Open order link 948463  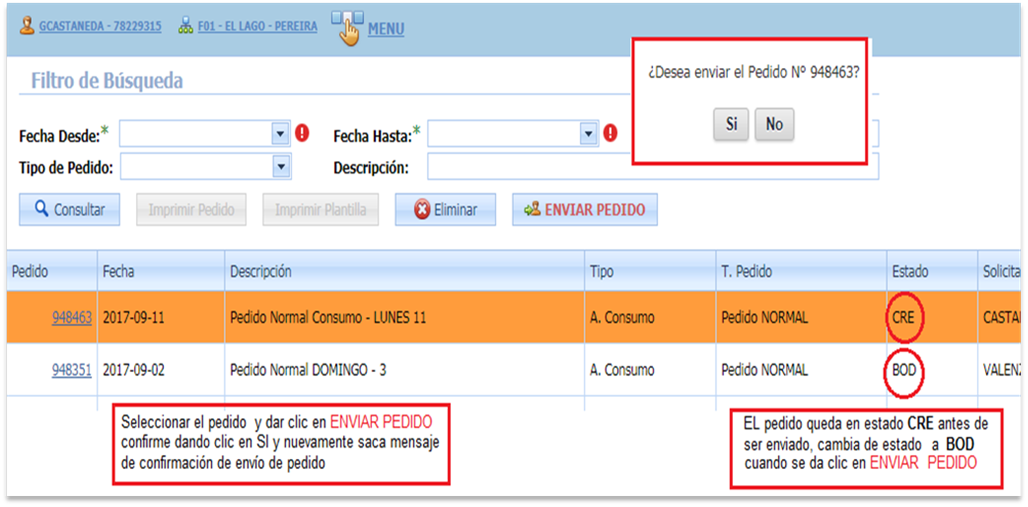pos(72,318)
